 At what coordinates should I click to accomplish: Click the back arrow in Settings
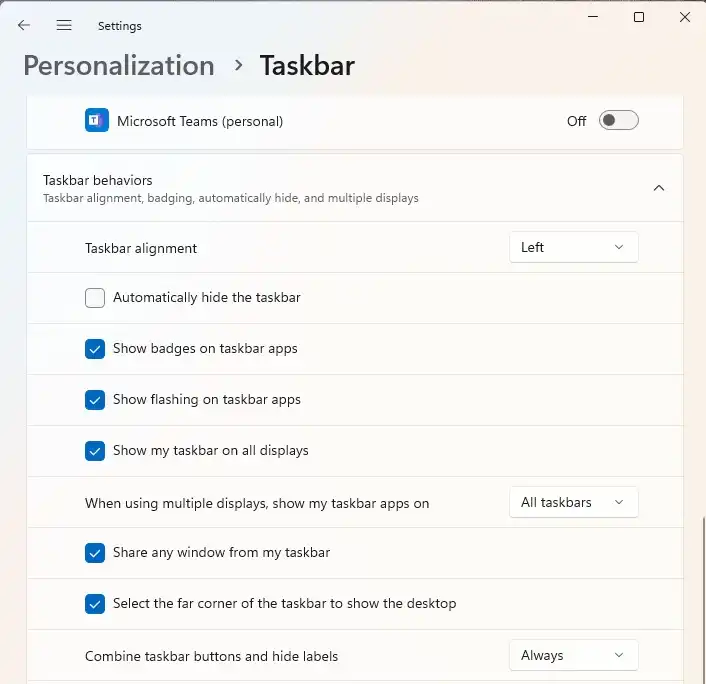(24, 25)
